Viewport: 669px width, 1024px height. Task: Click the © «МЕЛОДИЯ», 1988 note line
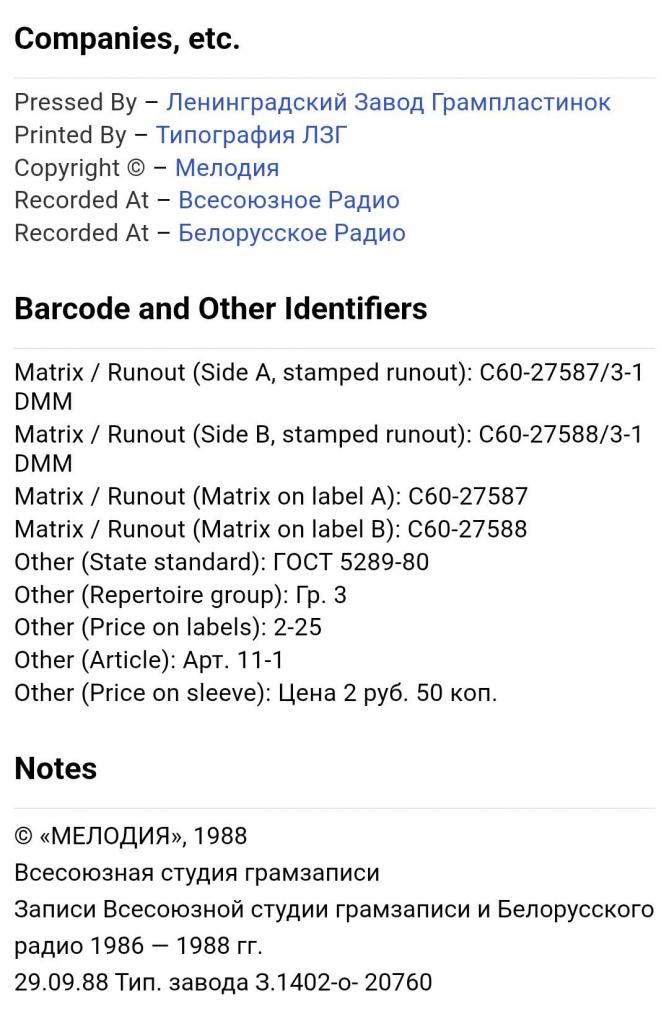click(x=131, y=835)
